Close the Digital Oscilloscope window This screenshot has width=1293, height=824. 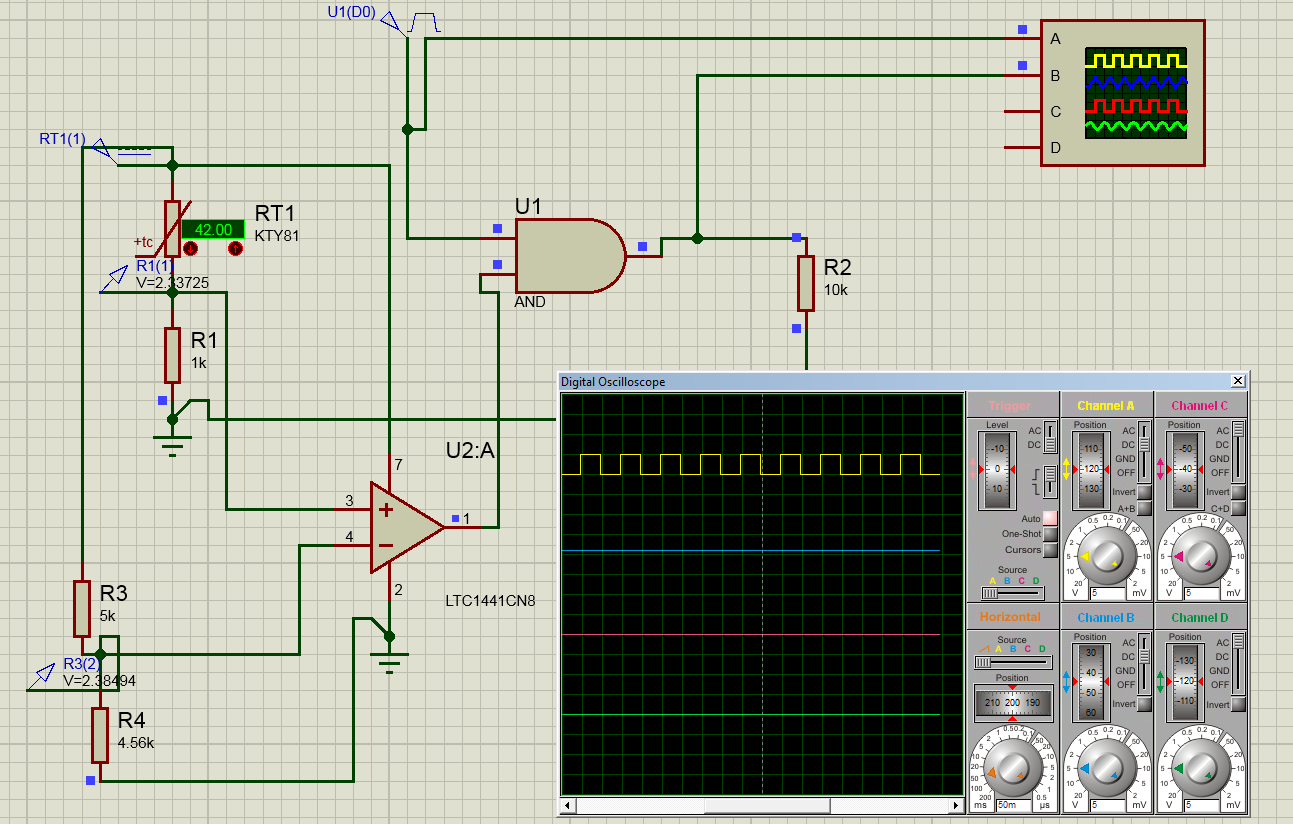(x=1238, y=381)
